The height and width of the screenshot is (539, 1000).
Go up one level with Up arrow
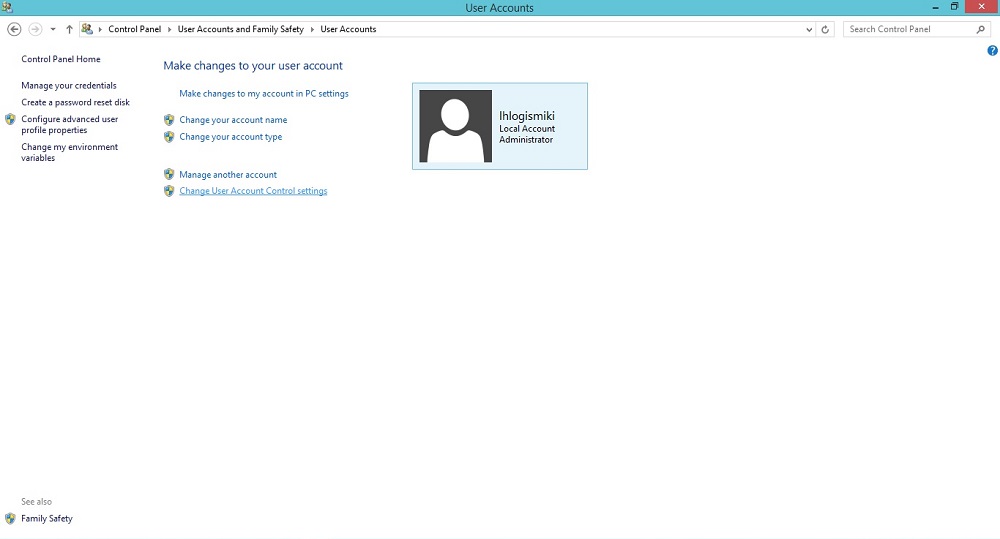tap(69, 29)
